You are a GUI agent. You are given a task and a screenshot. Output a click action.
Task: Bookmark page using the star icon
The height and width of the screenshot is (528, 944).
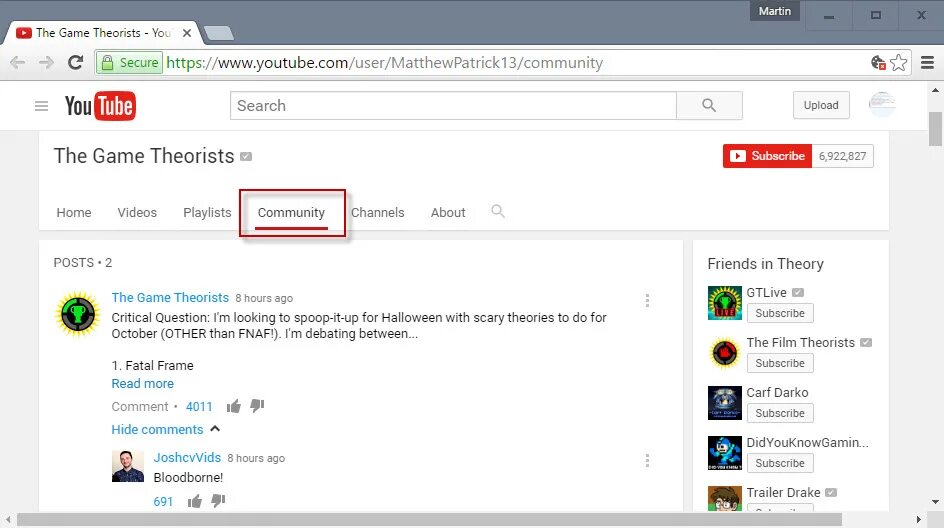click(x=898, y=62)
